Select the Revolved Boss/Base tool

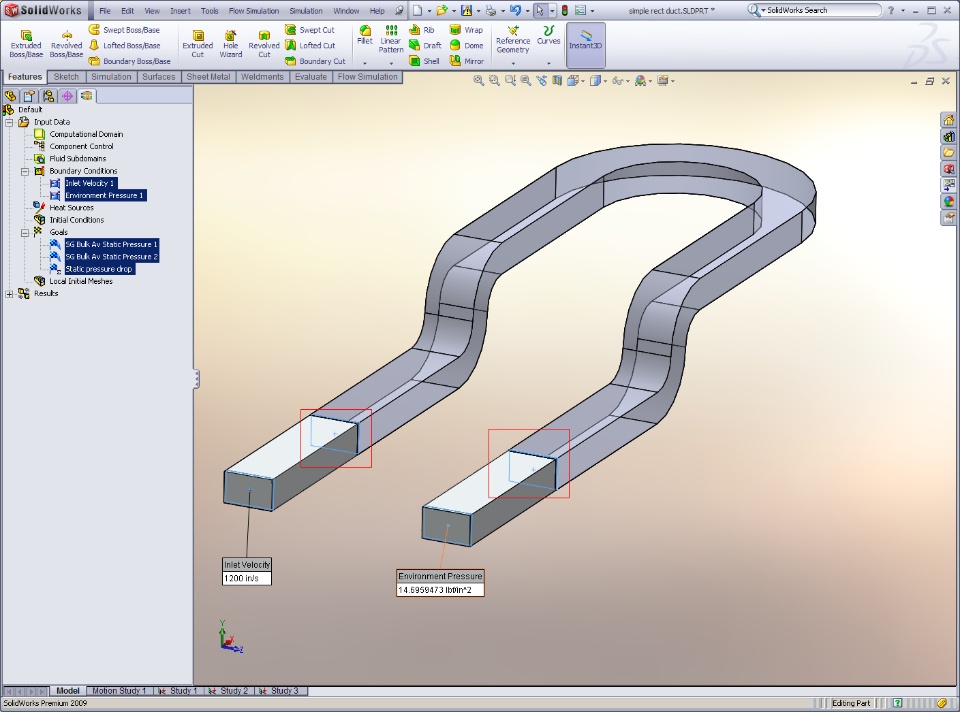tap(66, 44)
